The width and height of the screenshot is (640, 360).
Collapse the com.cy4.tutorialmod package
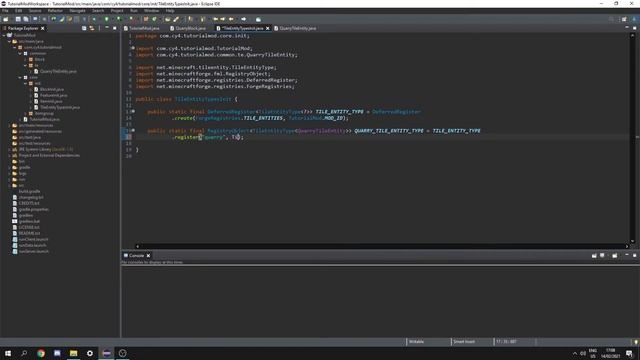pos(15,47)
